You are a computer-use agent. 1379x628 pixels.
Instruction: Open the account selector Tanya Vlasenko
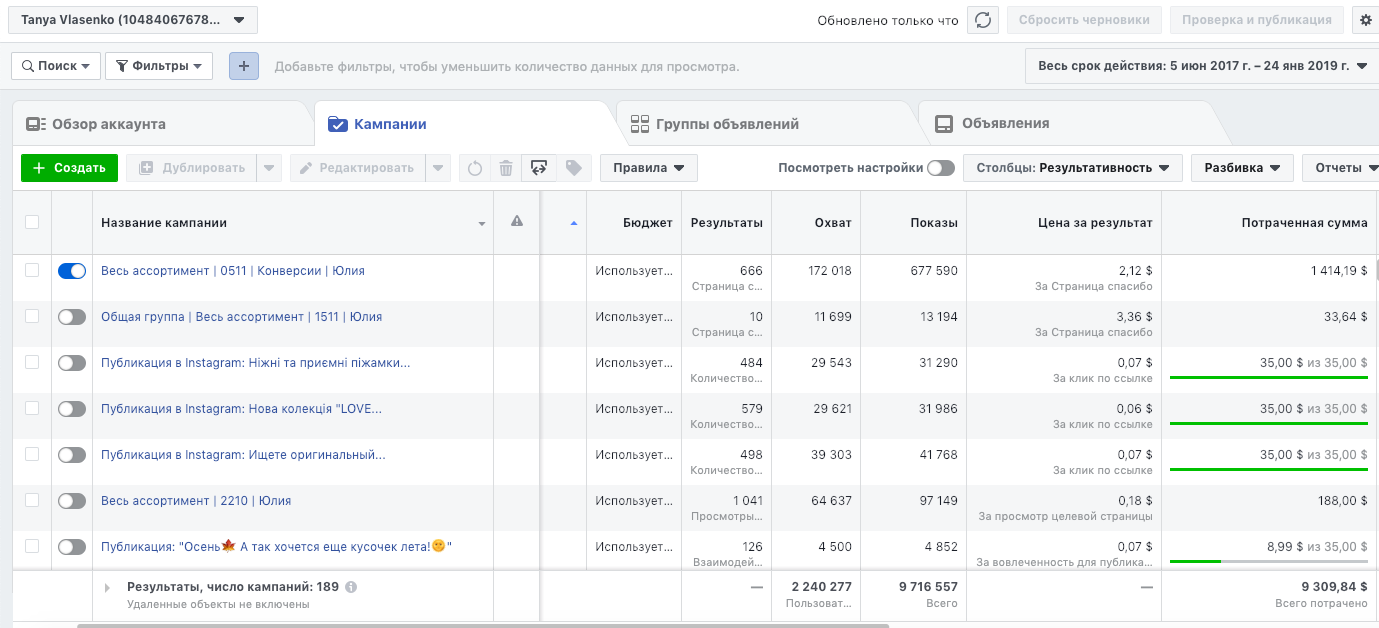[132, 20]
